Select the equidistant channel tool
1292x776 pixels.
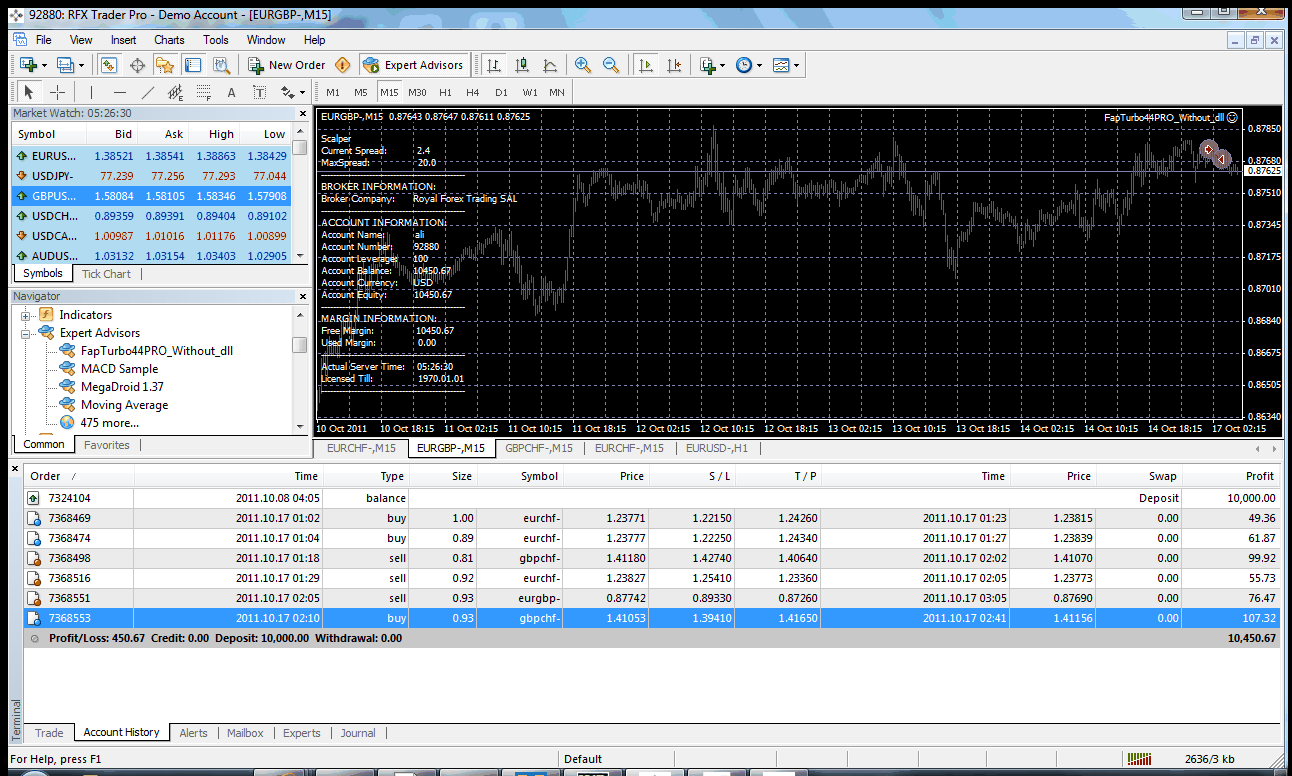tap(176, 92)
